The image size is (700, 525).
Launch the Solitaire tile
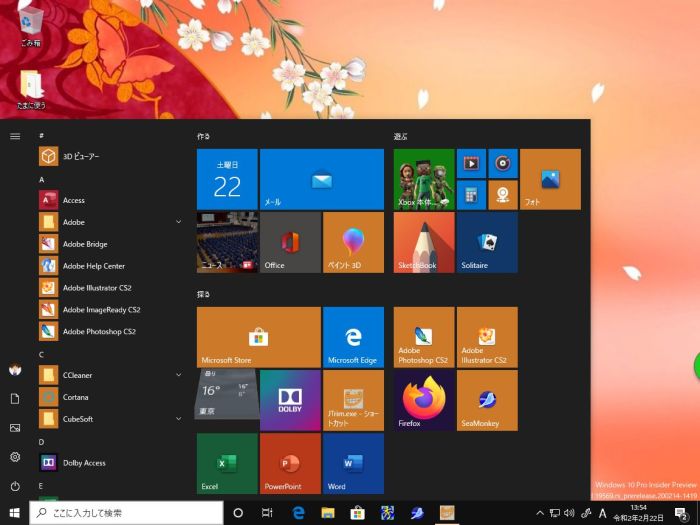click(x=487, y=242)
